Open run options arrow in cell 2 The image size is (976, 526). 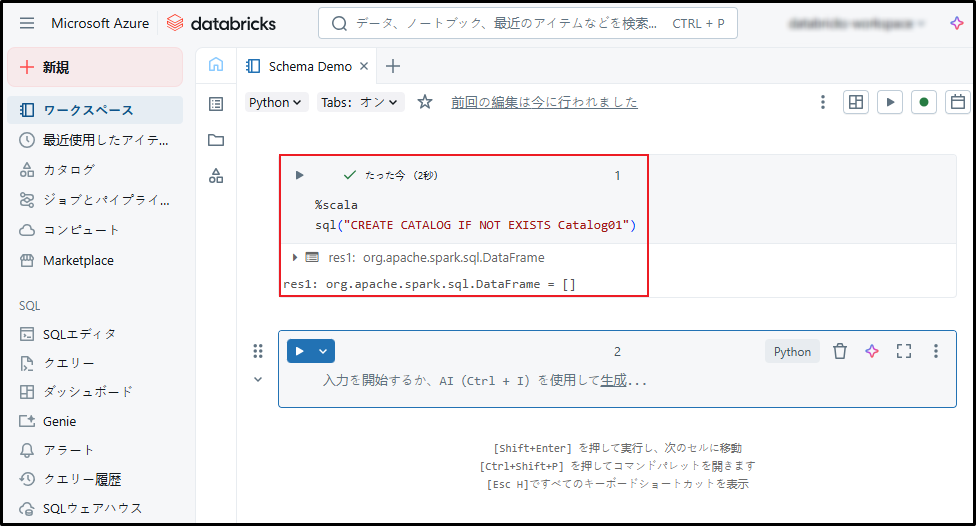[323, 351]
